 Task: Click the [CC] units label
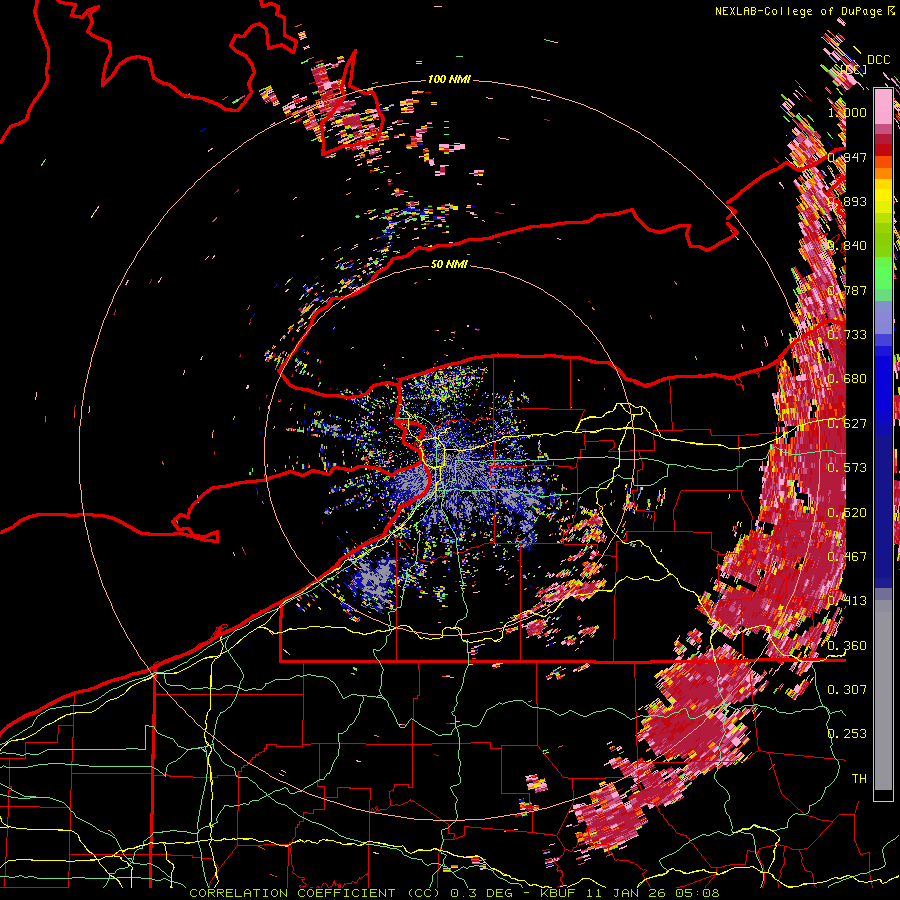point(854,70)
